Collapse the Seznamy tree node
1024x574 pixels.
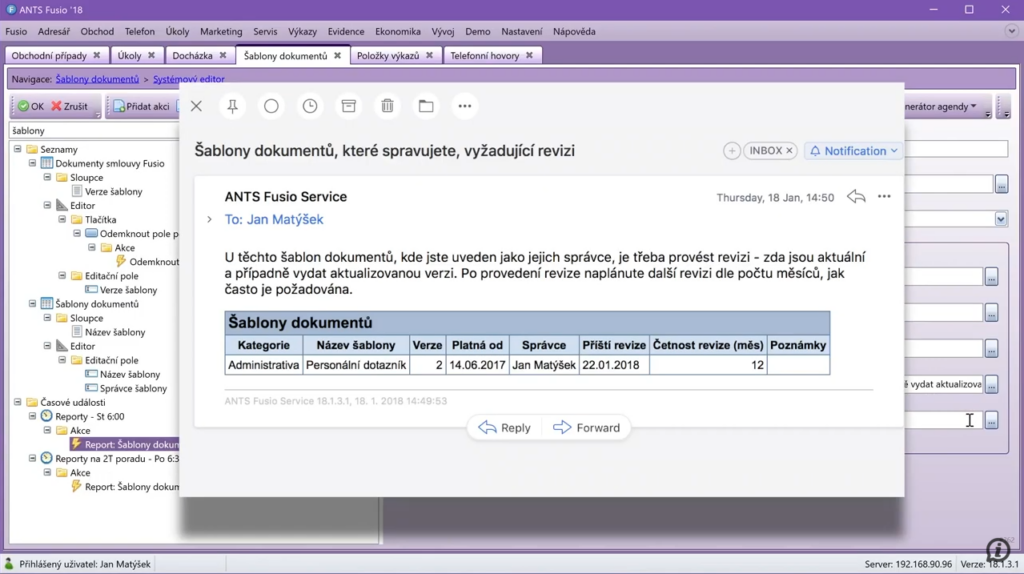click(x=18, y=149)
